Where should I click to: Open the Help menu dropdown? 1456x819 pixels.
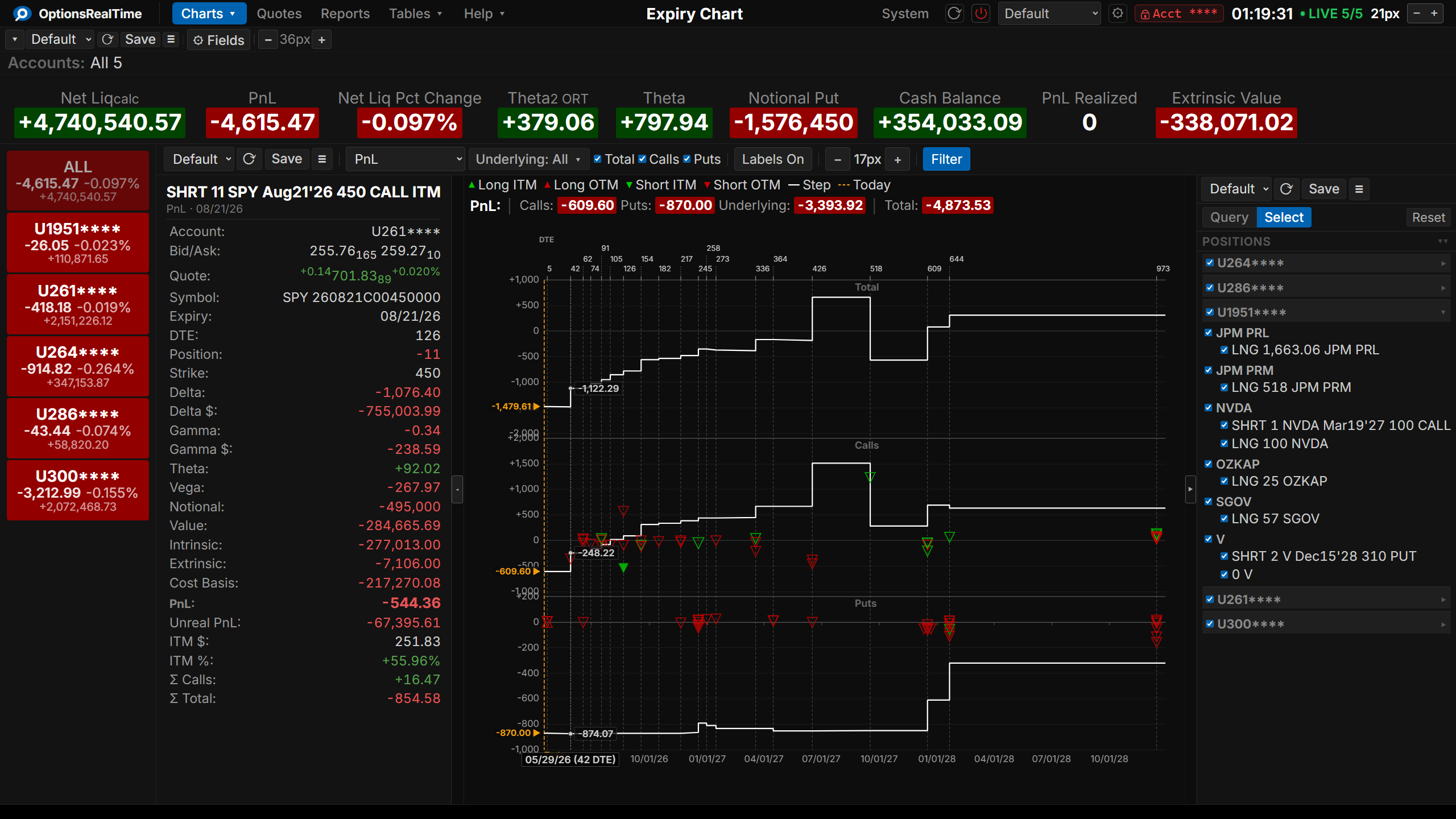pos(484,14)
